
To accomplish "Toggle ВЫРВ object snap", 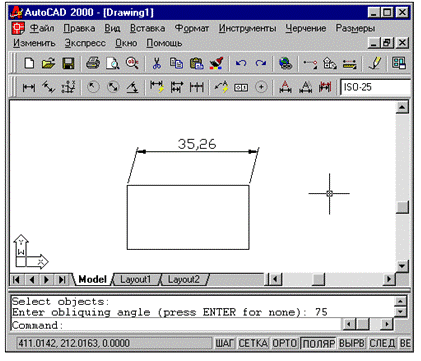I will pos(352,343).
